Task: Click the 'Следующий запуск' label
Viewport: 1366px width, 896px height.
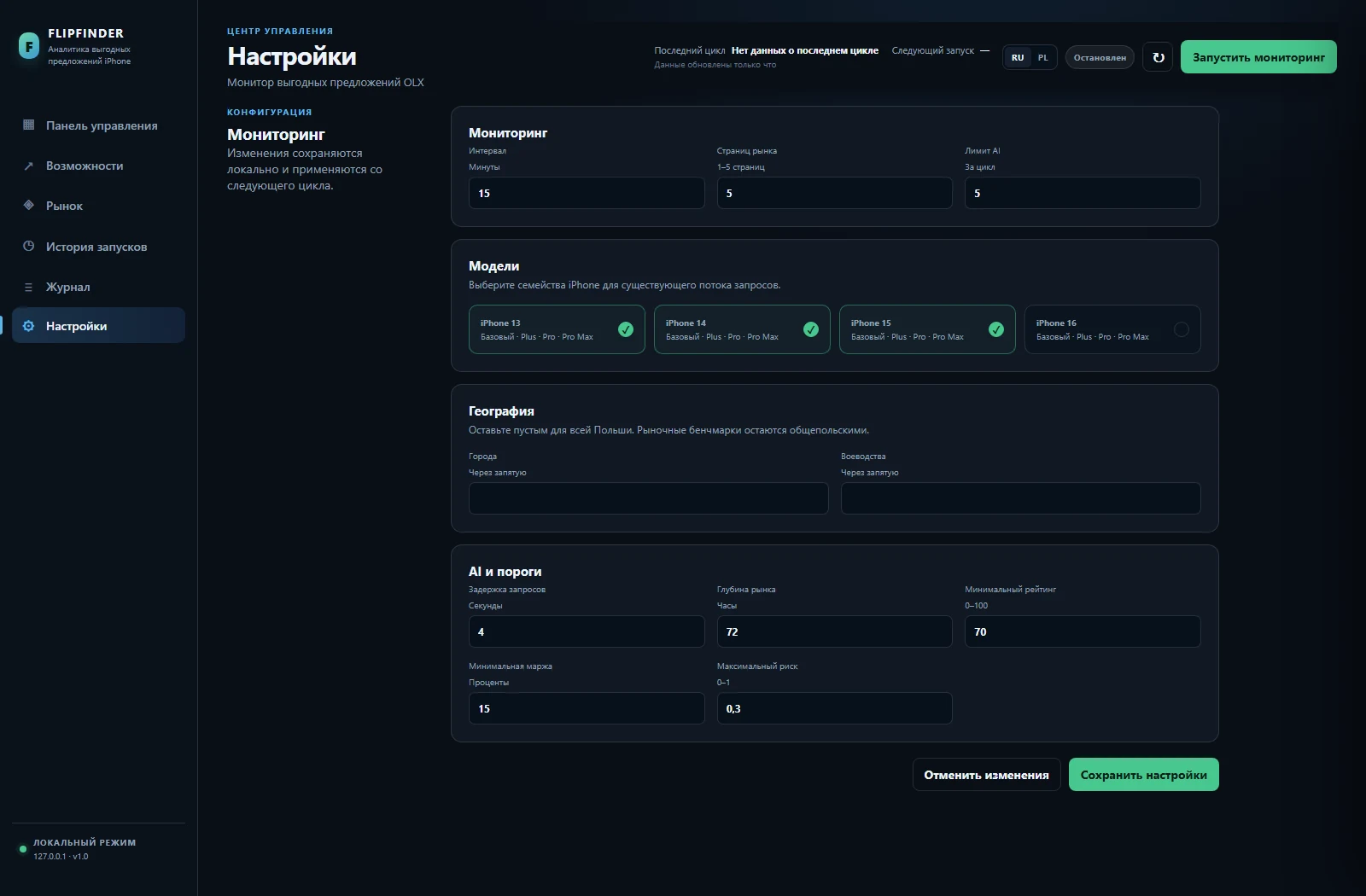Action: tap(932, 50)
